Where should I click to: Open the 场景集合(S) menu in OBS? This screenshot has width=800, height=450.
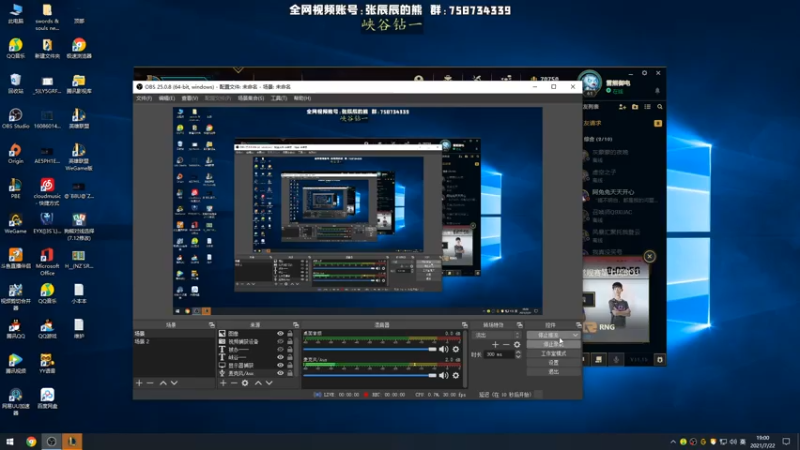tap(251, 98)
